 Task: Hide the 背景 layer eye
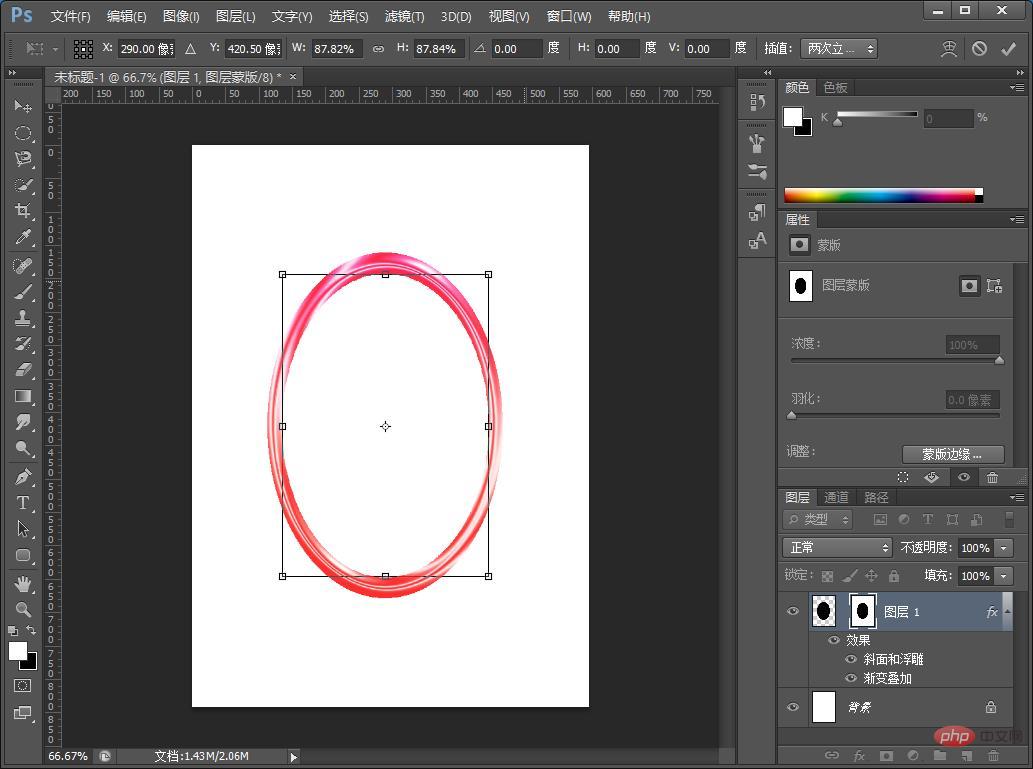(793, 706)
